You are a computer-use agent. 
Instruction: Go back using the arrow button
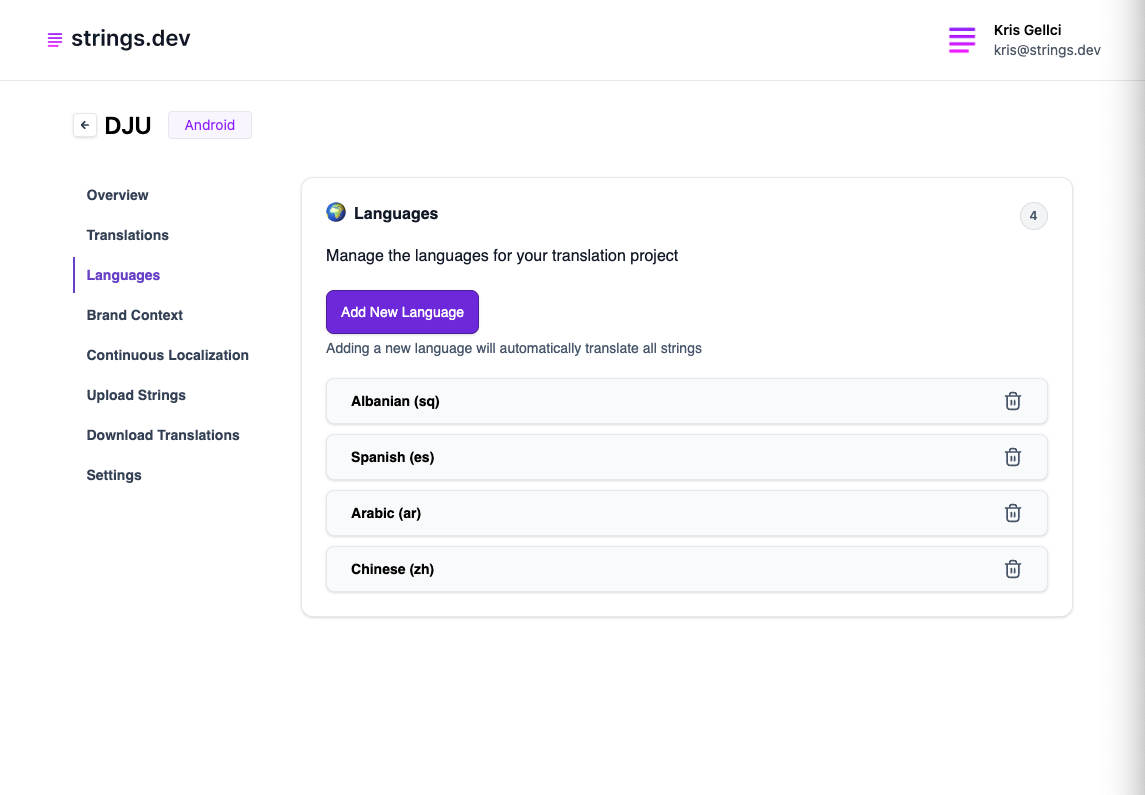[85, 125]
